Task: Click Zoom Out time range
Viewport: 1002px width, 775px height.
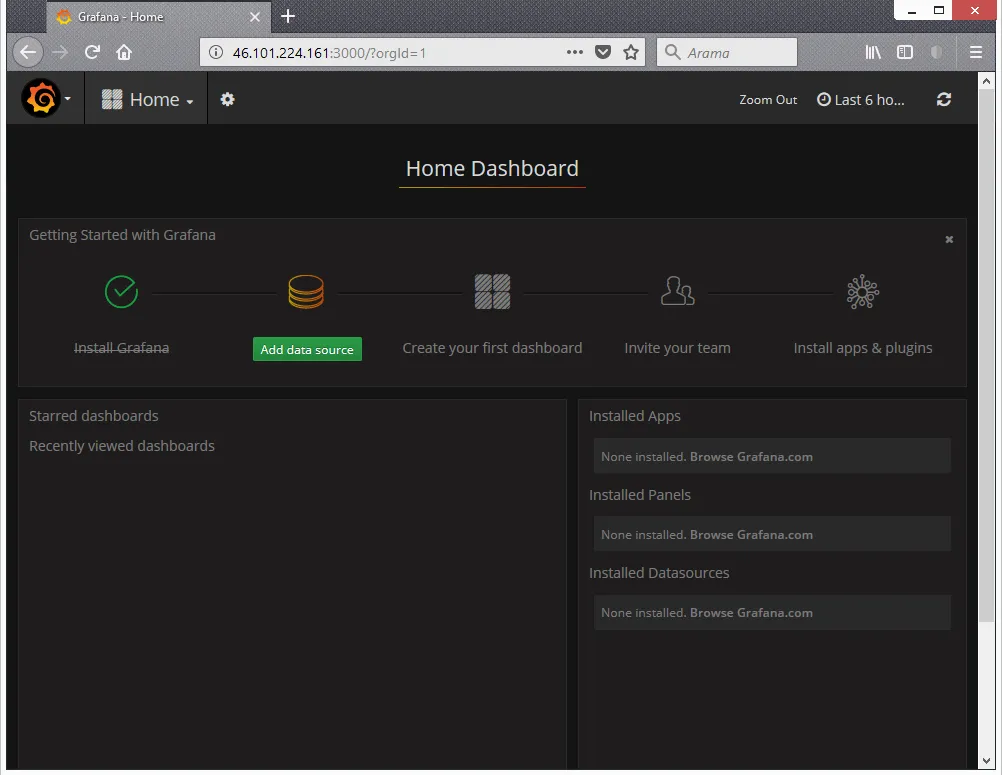Action: tap(768, 100)
